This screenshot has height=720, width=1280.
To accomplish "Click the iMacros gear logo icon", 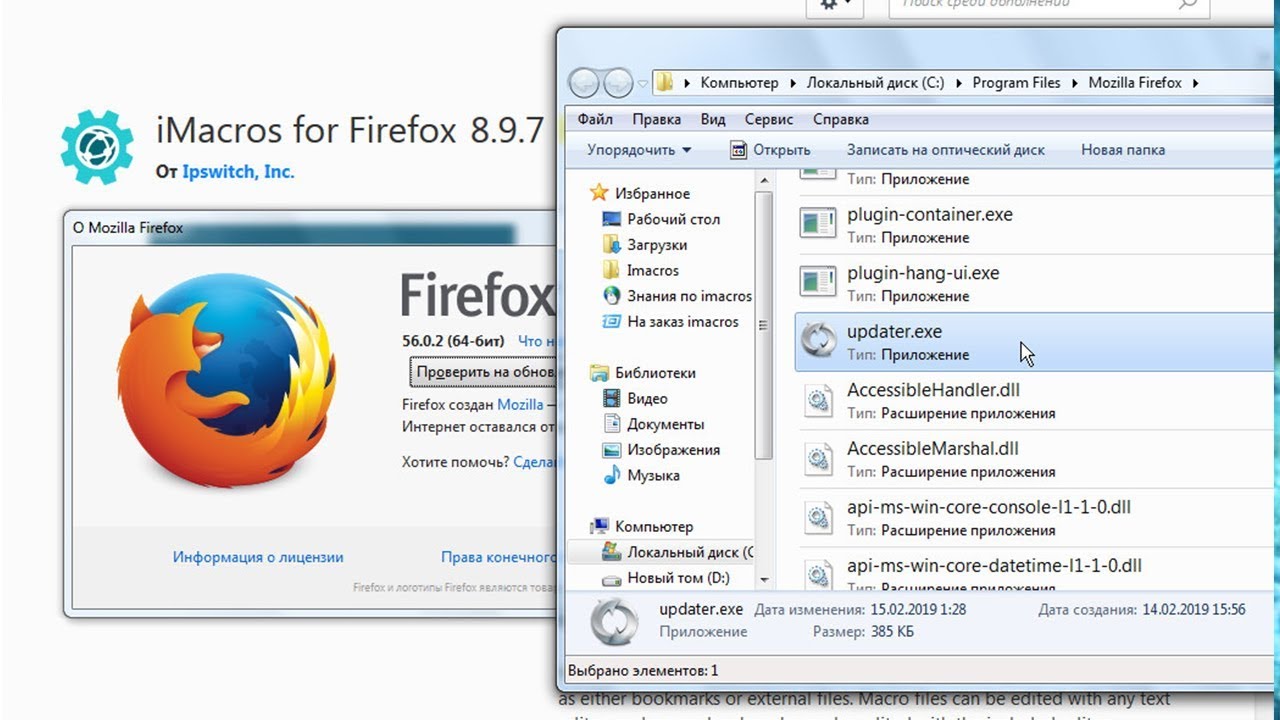I will tap(97, 147).
